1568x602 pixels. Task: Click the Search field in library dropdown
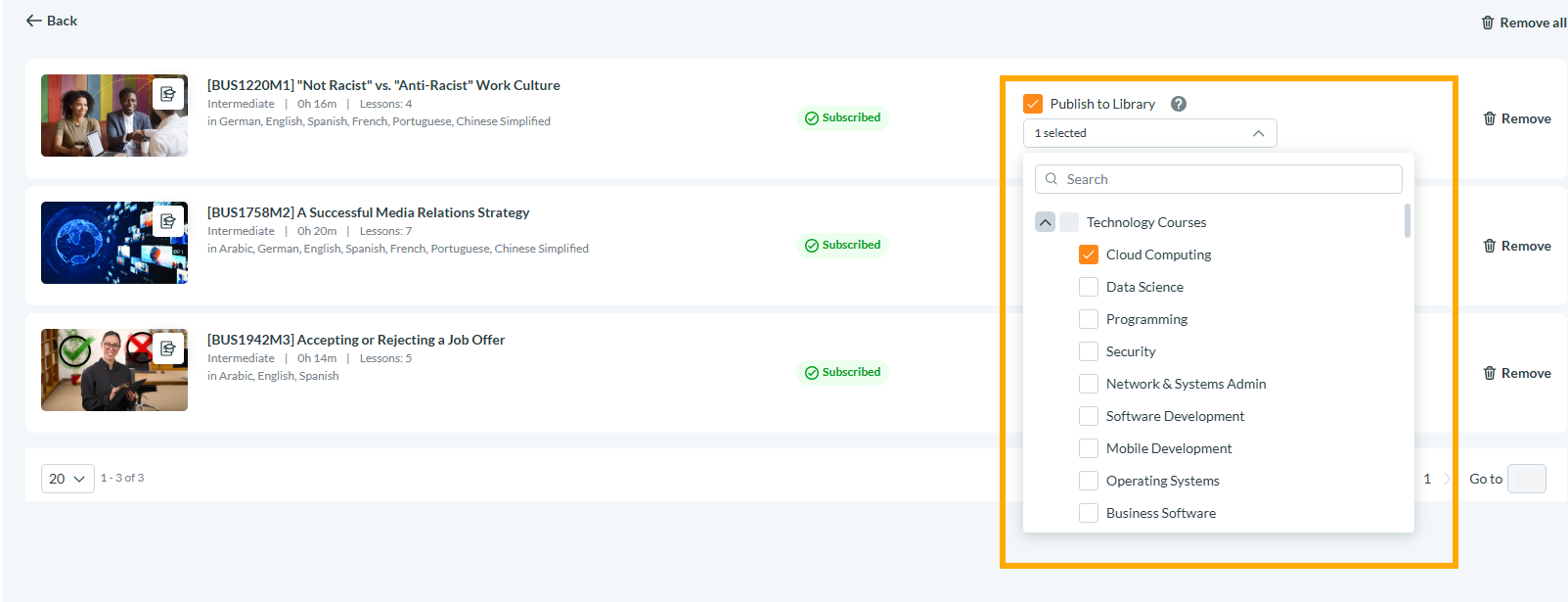click(1219, 179)
